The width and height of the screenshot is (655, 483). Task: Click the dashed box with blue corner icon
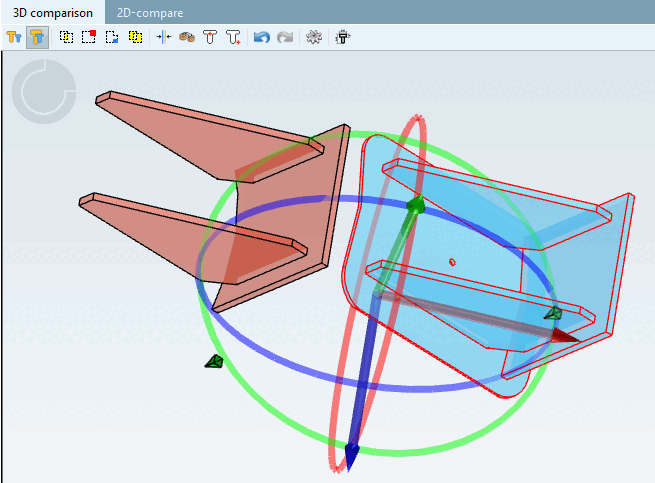click(x=112, y=37)
